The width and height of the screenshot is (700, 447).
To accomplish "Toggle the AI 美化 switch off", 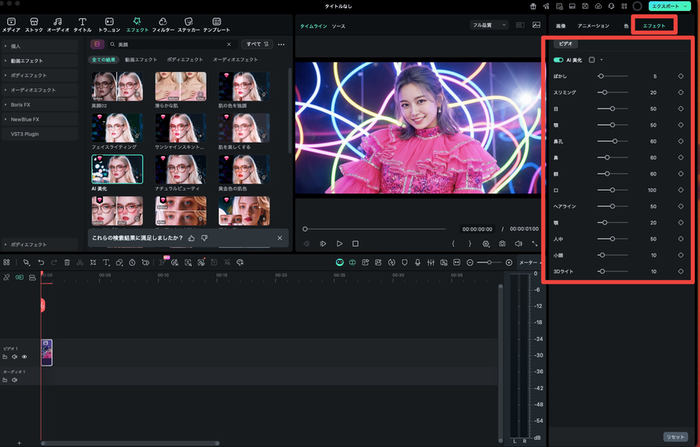I will pos(558,60).
